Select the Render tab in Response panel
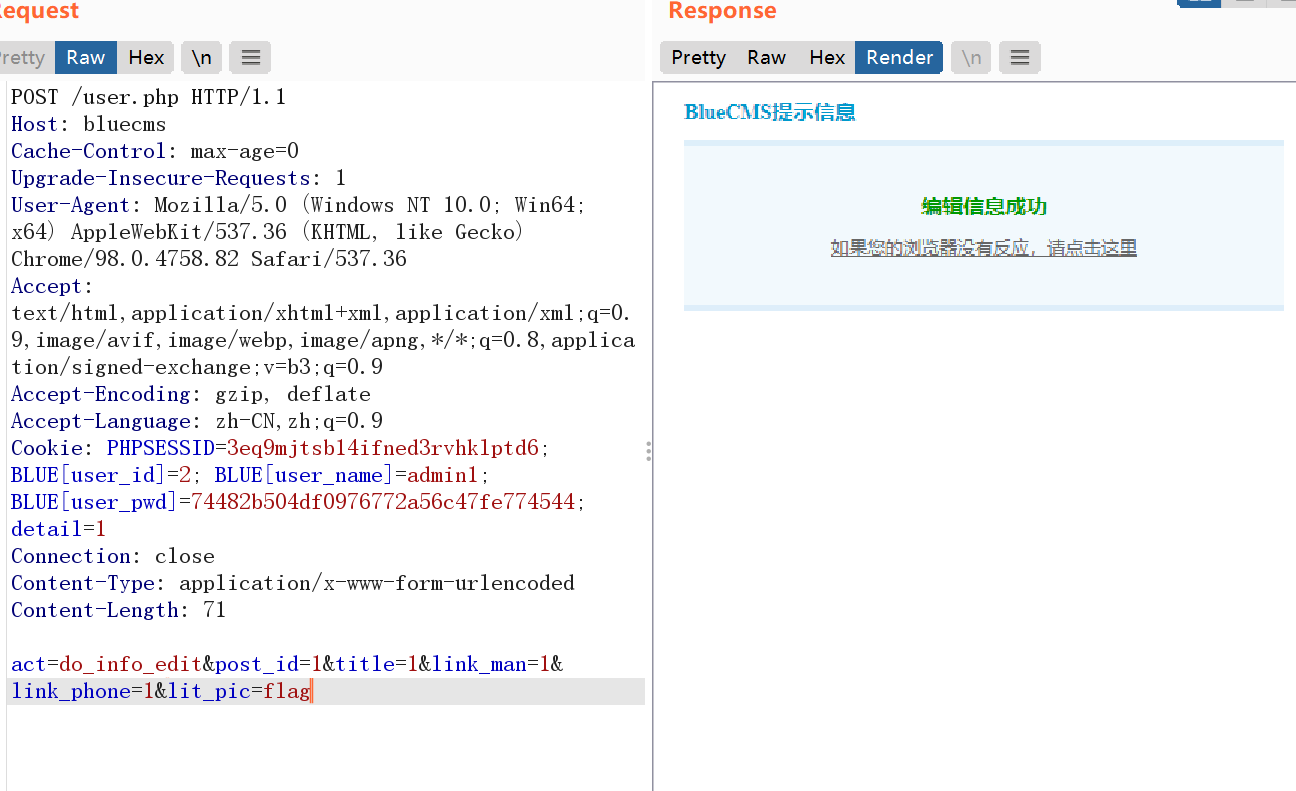This screenshot has height=791, width=1296. point(900,57)
